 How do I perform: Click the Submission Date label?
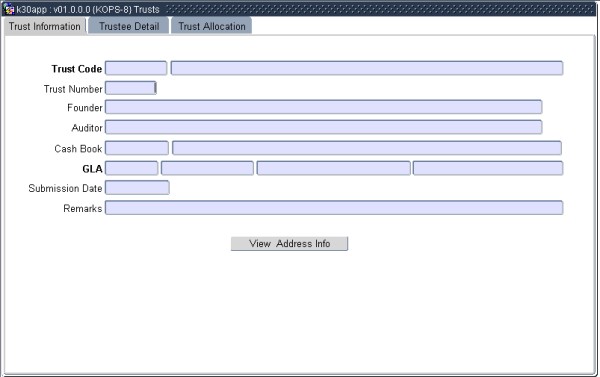point(65,188)
